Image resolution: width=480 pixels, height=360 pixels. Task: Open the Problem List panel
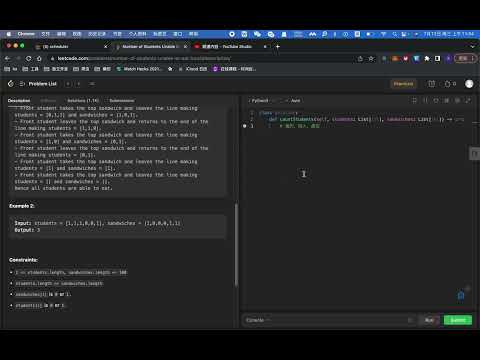38,84
